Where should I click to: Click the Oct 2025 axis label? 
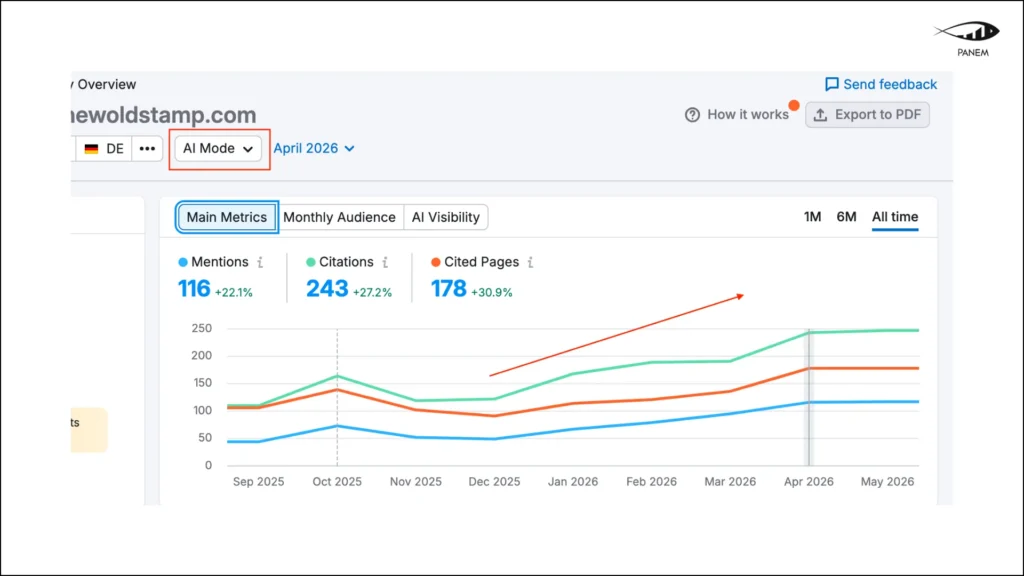coord(337,482)
